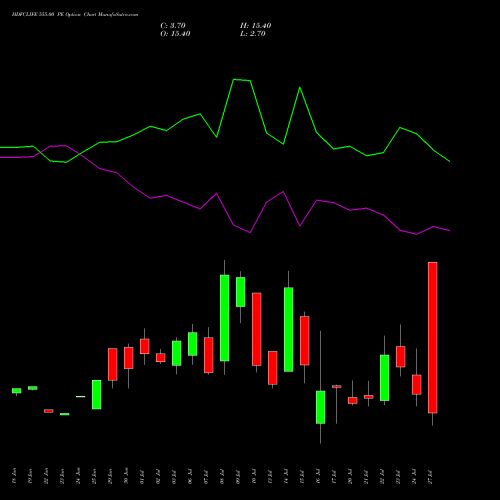The image size is (500, 500).
Task: Click the red candle for 30 Jun
Action: coord(129,358)
